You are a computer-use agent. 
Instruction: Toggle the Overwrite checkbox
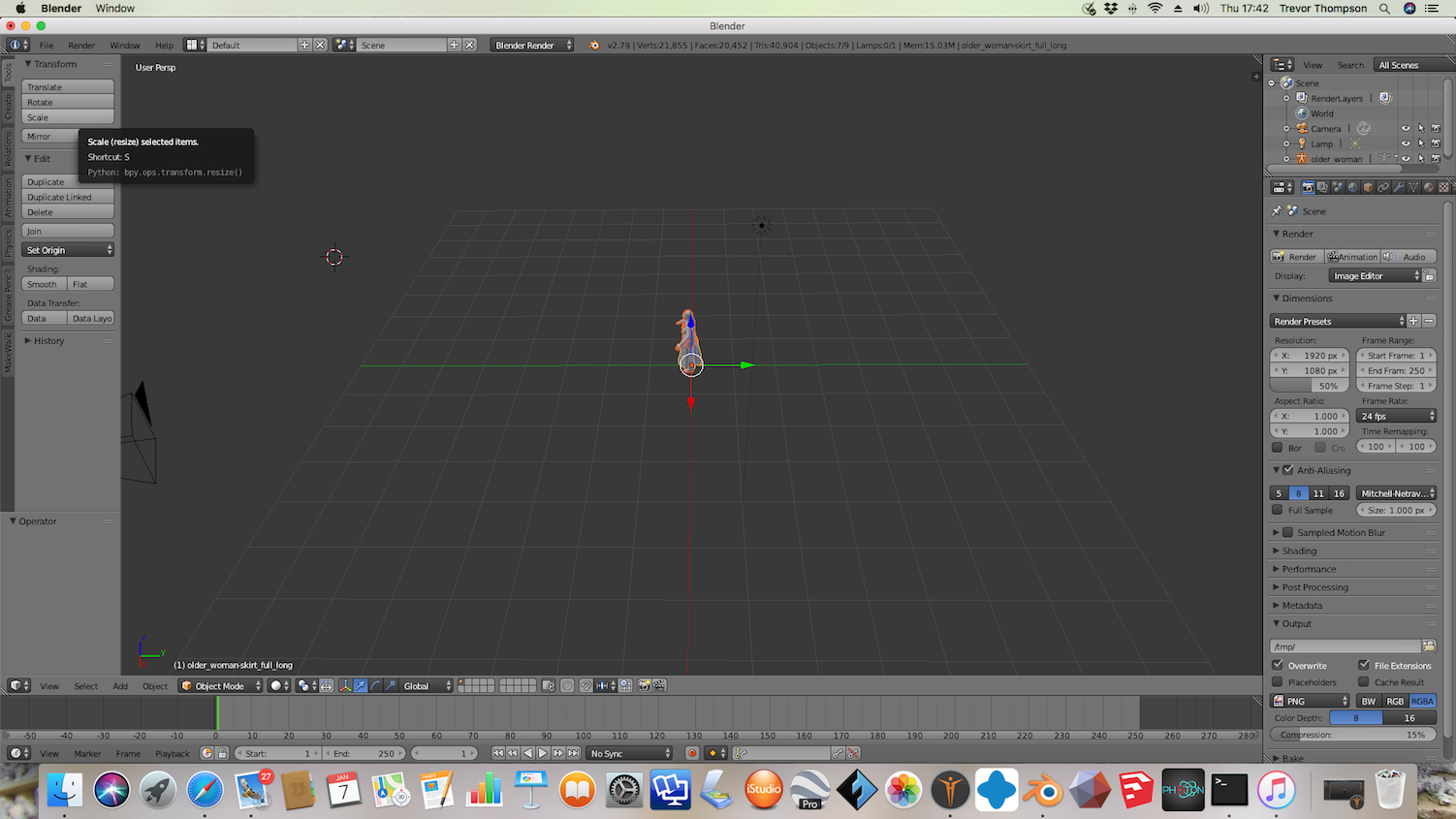[x=1278, y=665]
